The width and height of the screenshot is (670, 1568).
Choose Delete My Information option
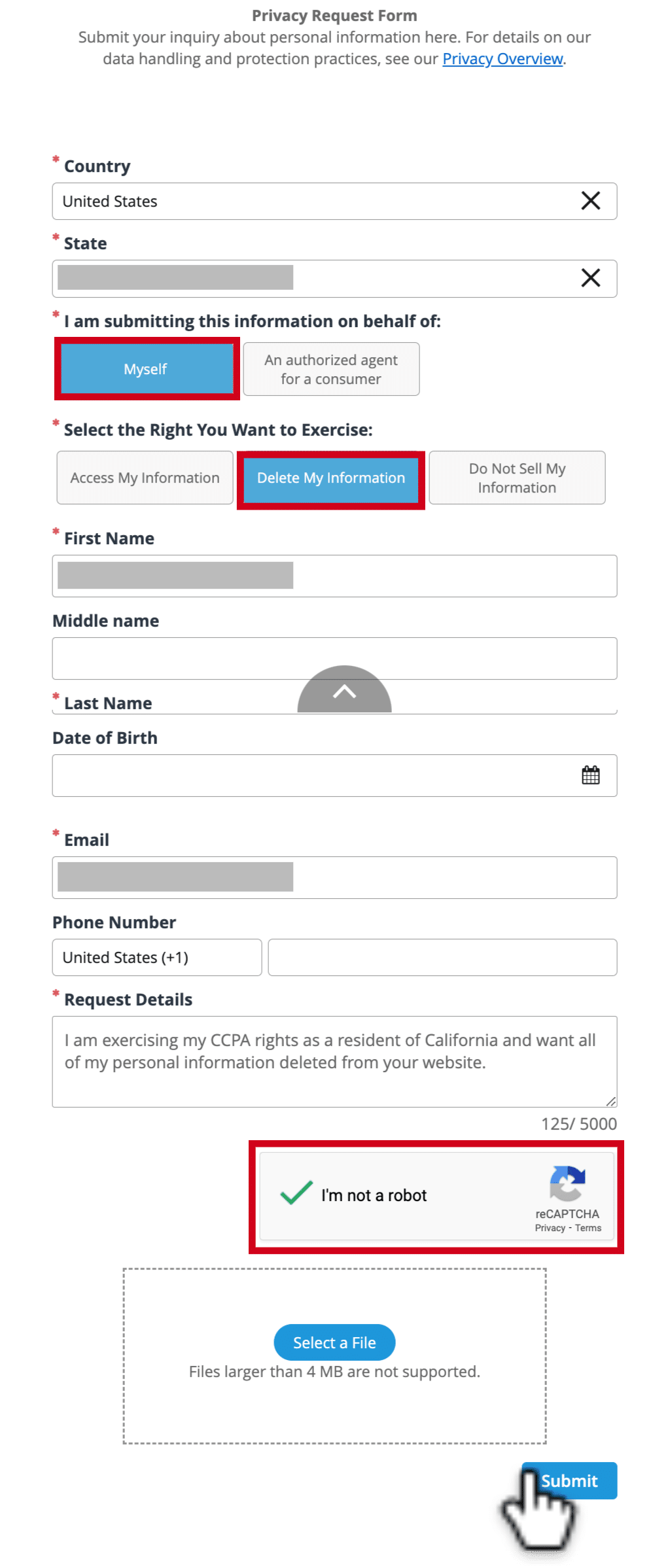(x=331, y=478)
